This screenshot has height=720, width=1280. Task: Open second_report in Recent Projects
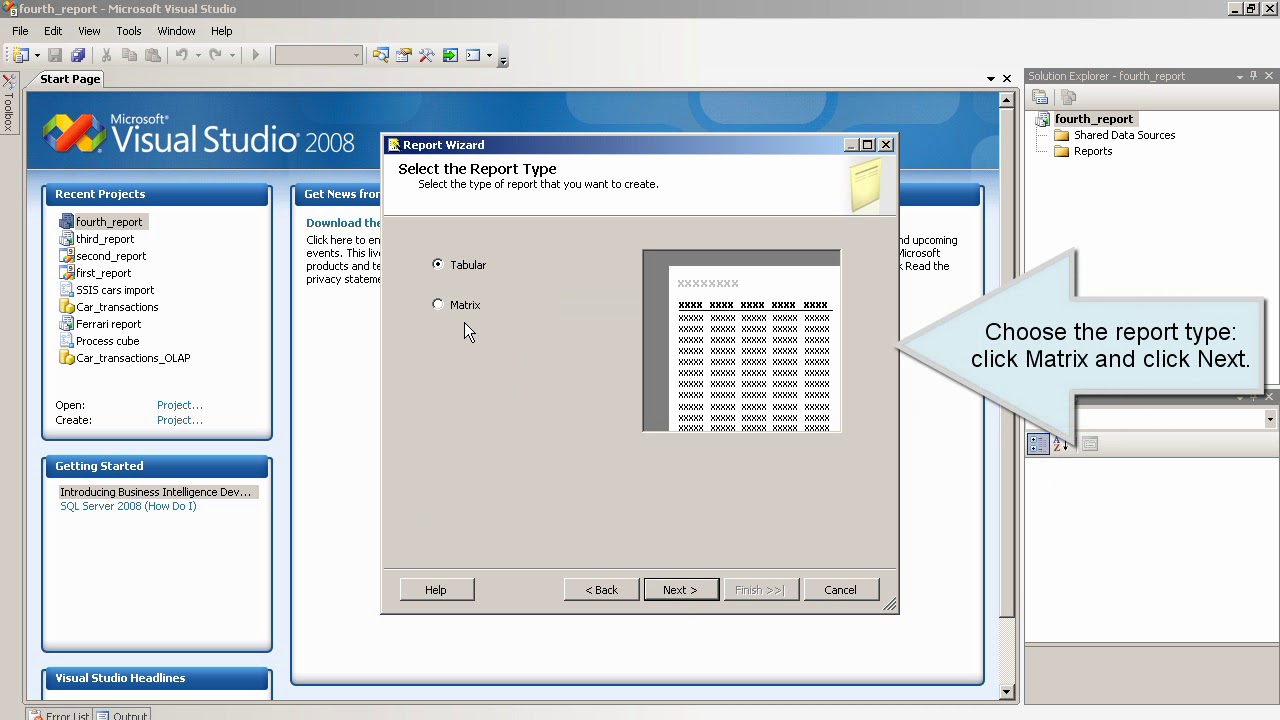click(111, 256)
